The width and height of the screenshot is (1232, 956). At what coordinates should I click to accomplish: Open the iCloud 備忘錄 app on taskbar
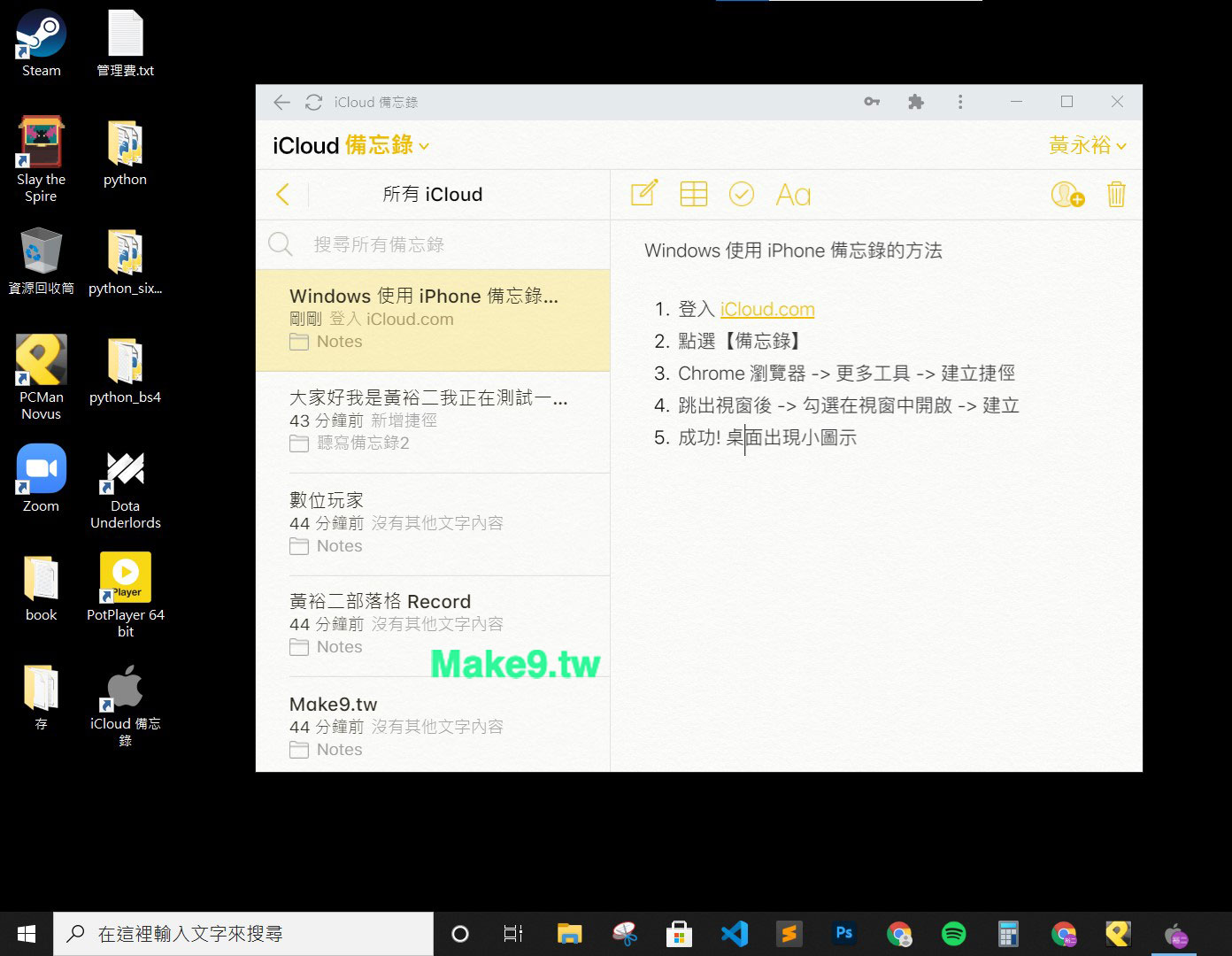click(x=1175, y=934)
